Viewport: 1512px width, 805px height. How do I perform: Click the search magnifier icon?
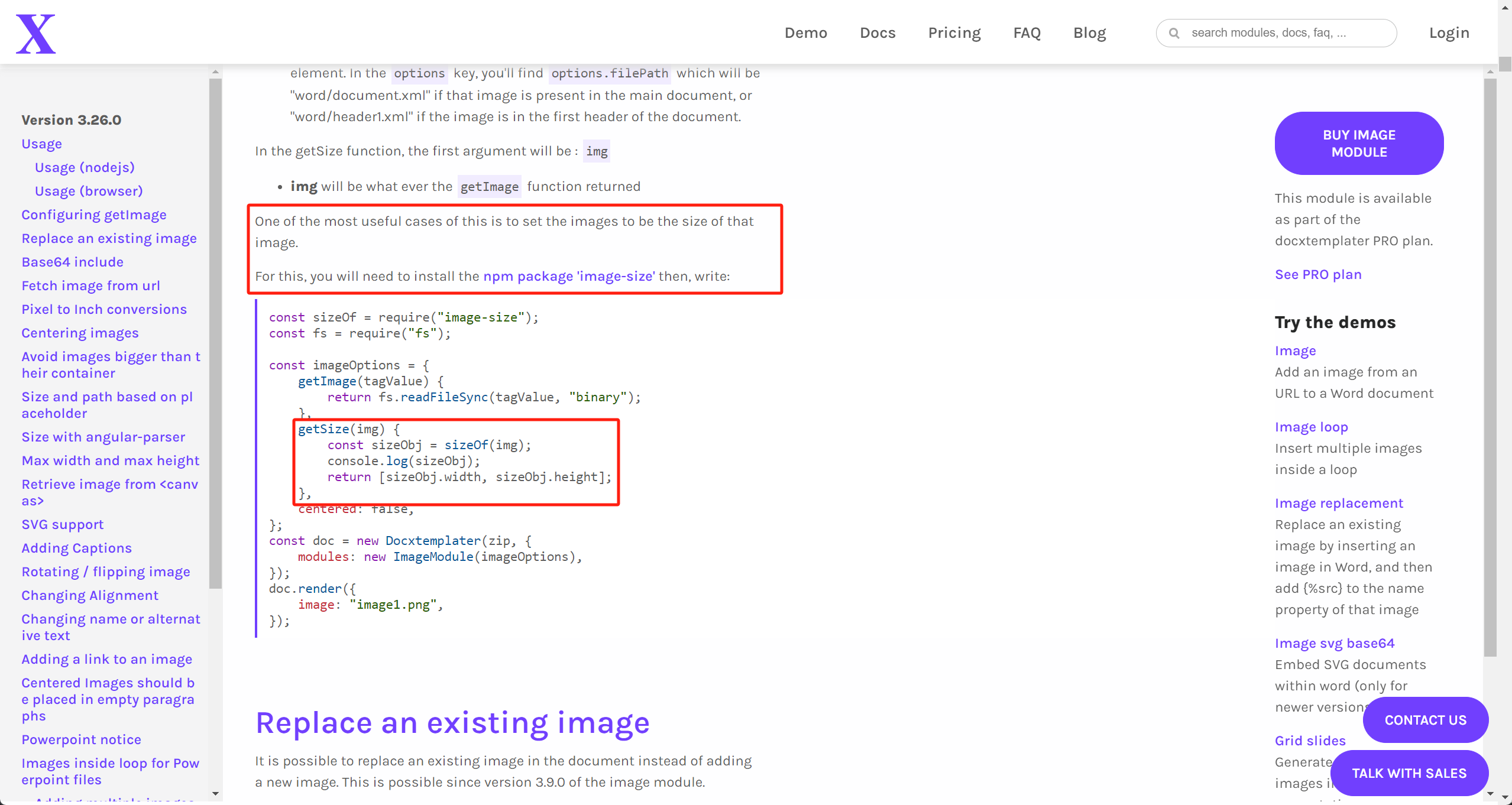1176,33
